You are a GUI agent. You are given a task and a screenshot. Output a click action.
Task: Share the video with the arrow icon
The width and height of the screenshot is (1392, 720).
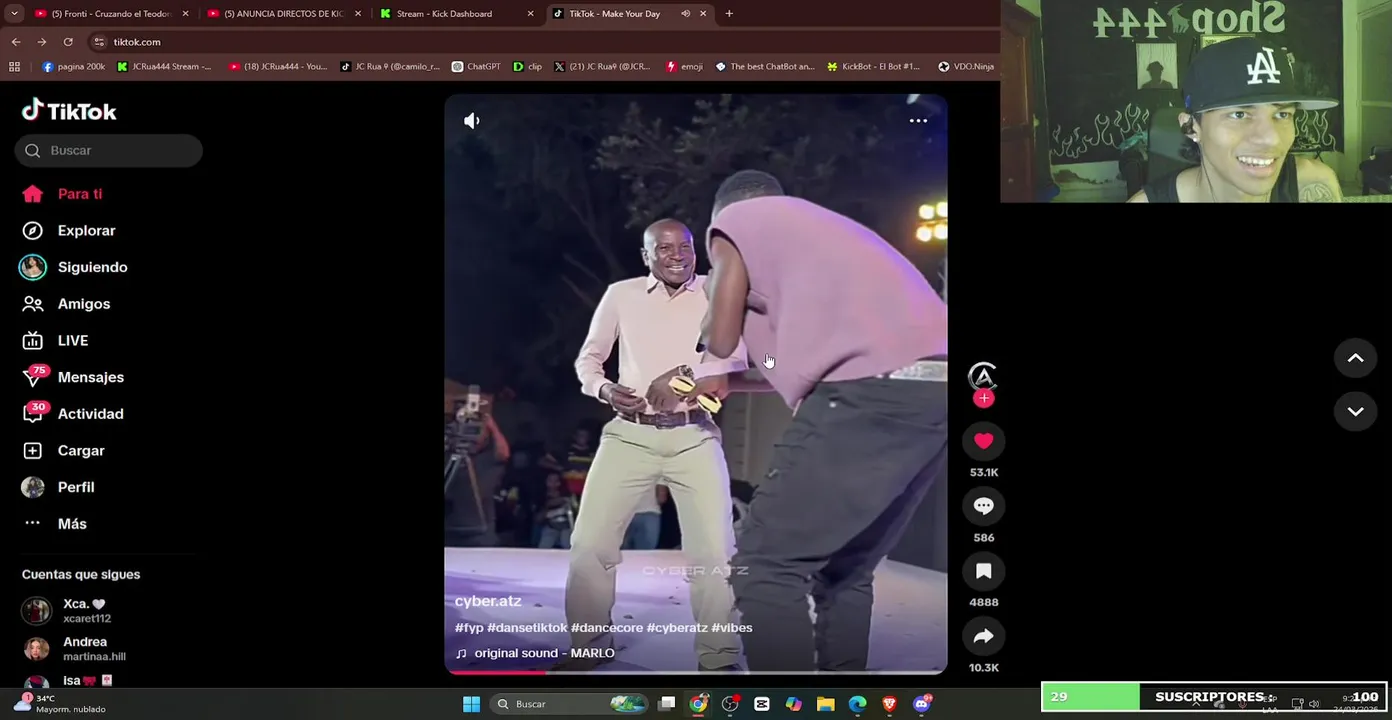[x=984, y=636]
